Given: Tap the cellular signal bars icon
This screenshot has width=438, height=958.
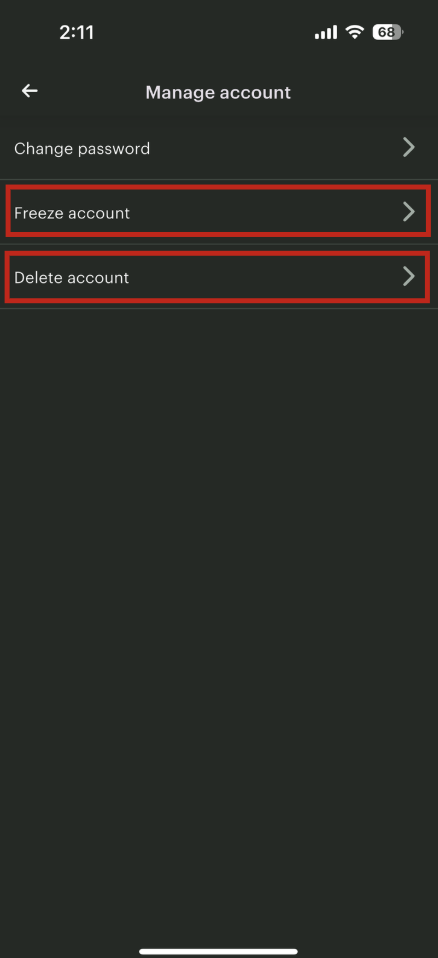Looking at the screenshot, I should pos(326,32).
